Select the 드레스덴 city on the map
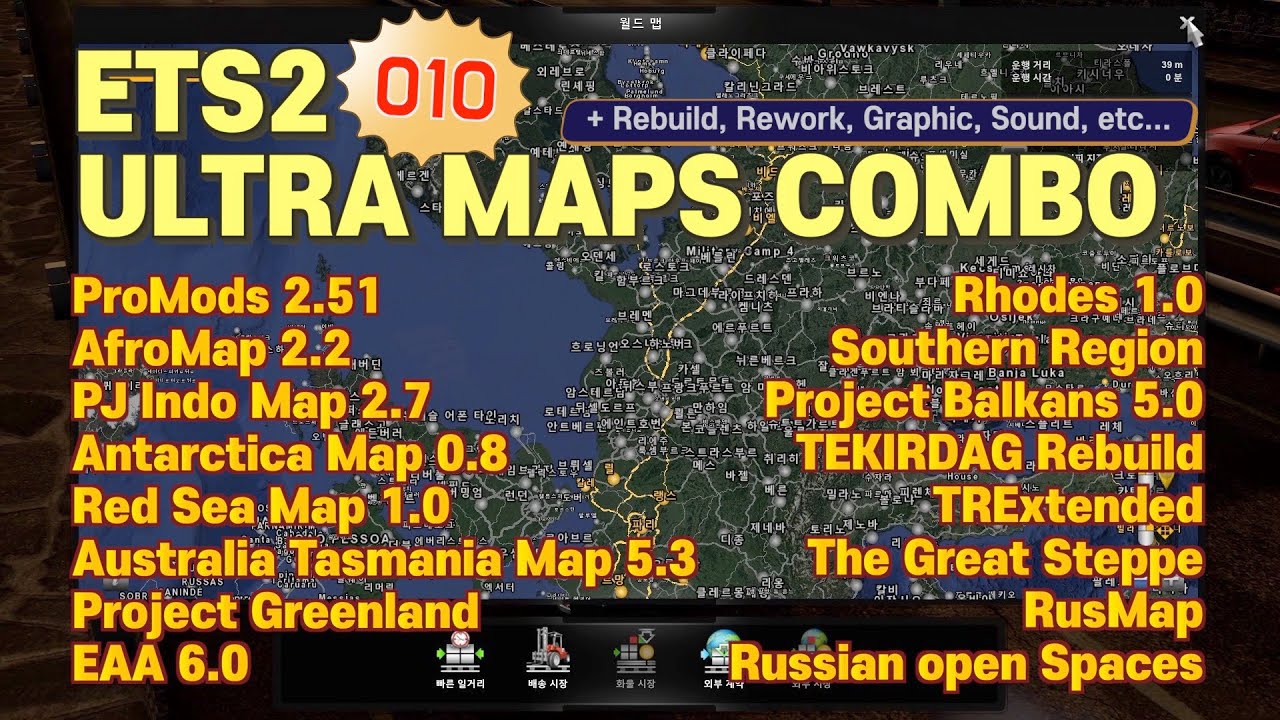1280x720 pixels. [x=768, y=278]
